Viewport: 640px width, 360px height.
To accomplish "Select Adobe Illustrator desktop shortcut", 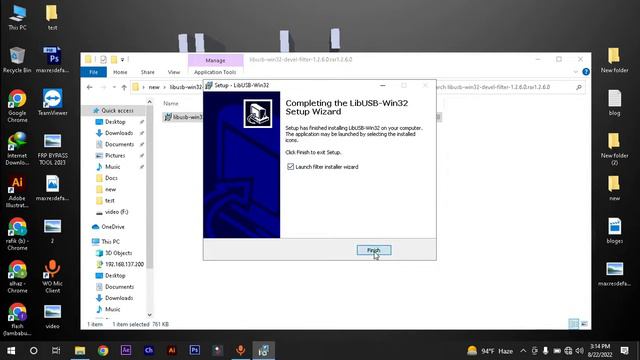I will tap(17, 191).
